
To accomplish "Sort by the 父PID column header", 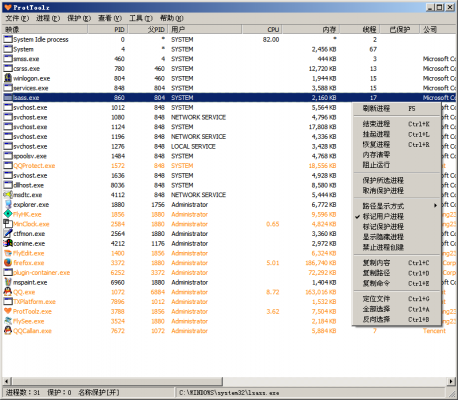I will pyautogui.click(x=148, y=30).
